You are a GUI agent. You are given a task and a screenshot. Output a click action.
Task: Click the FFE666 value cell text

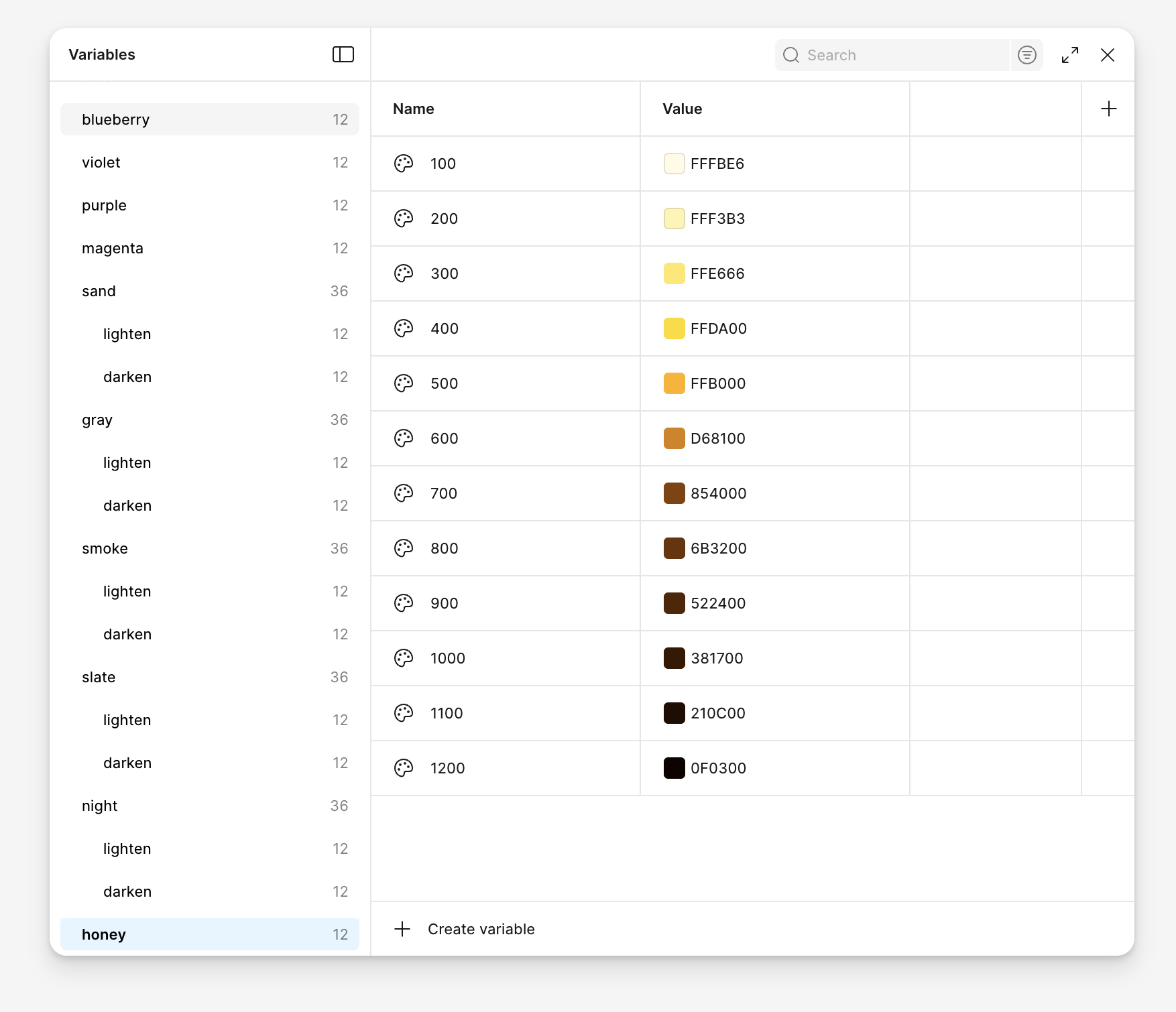pyautogui.click(x=717, y=273)
